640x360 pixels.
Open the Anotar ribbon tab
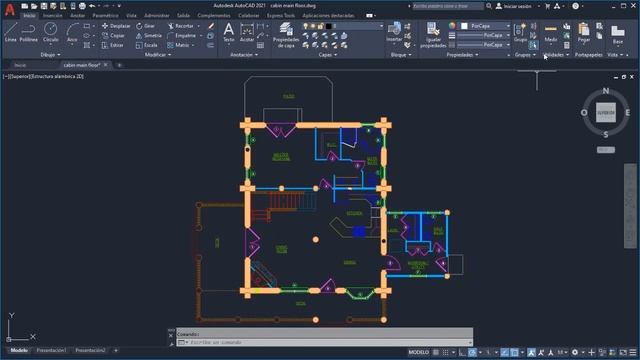point(78,16)
